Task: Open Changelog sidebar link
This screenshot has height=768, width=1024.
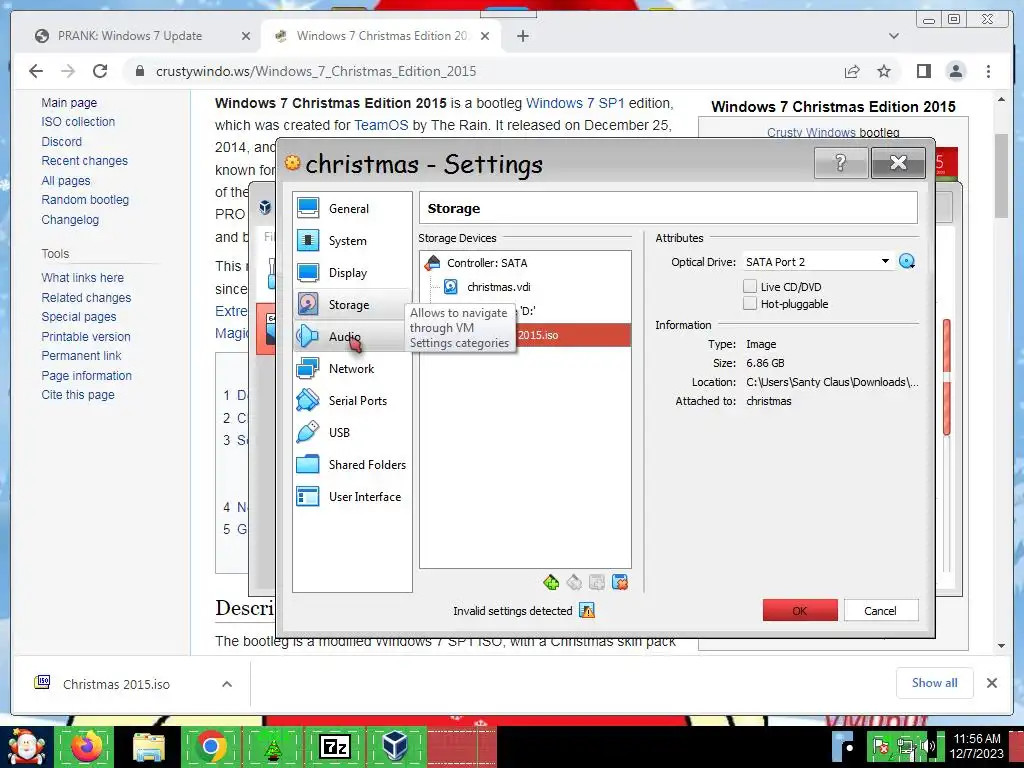Action: [x=70, y=219]
